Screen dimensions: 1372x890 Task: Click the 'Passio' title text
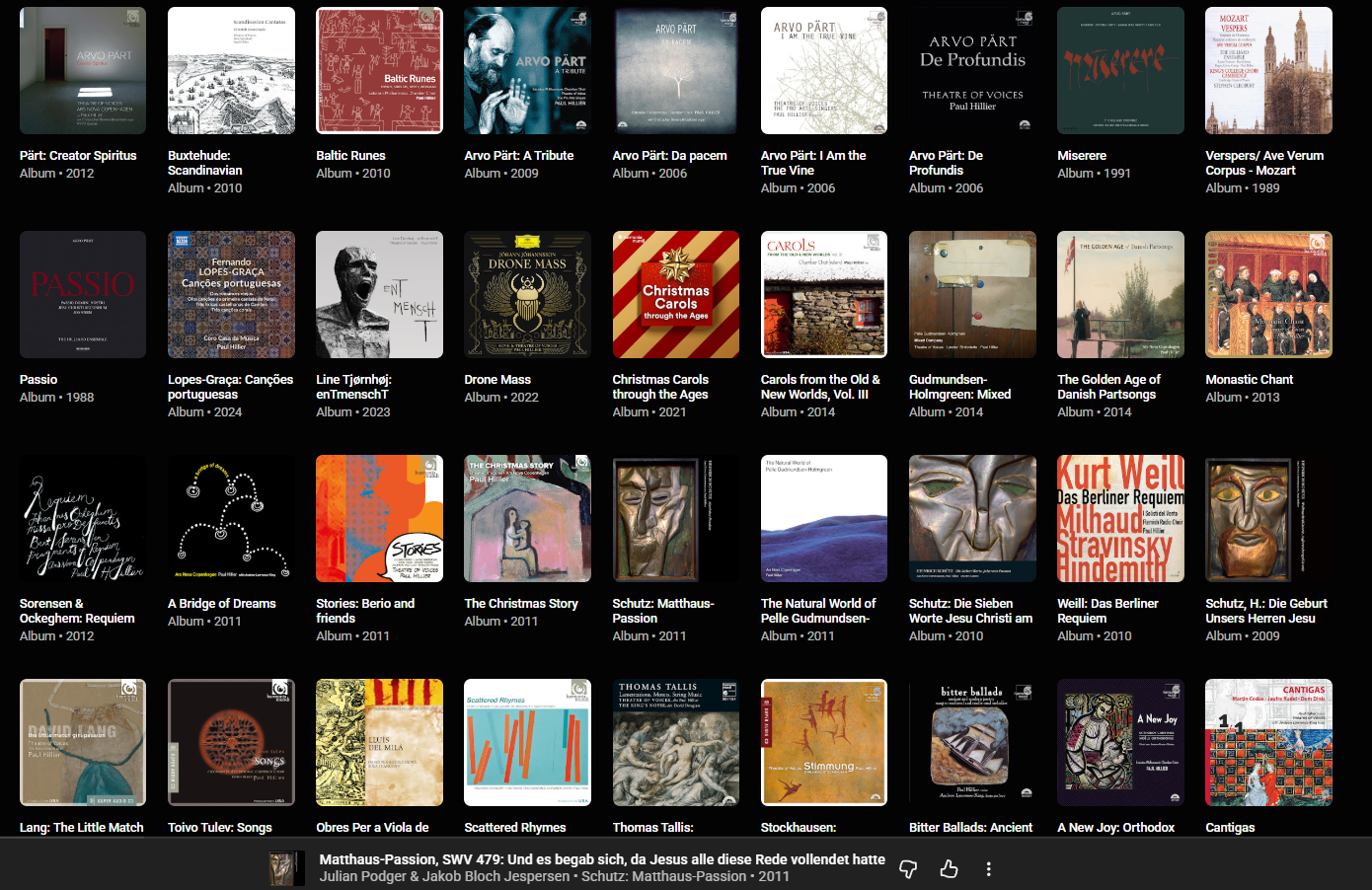38,380
